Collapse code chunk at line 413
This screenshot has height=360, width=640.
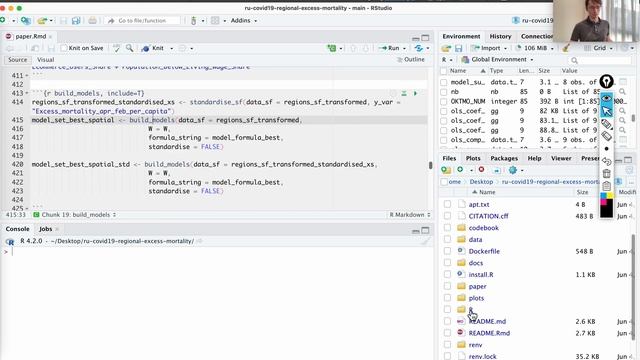pos(27,93)
